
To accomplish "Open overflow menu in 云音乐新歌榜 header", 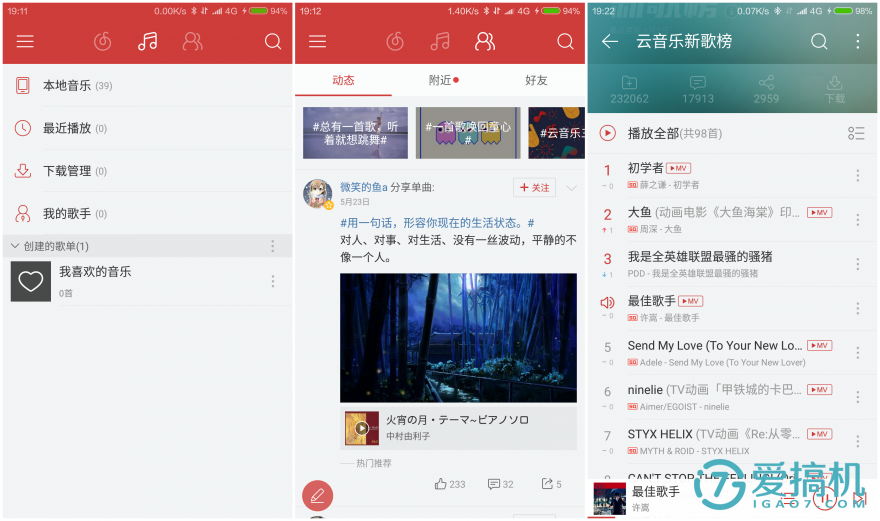I will point(858,41).
